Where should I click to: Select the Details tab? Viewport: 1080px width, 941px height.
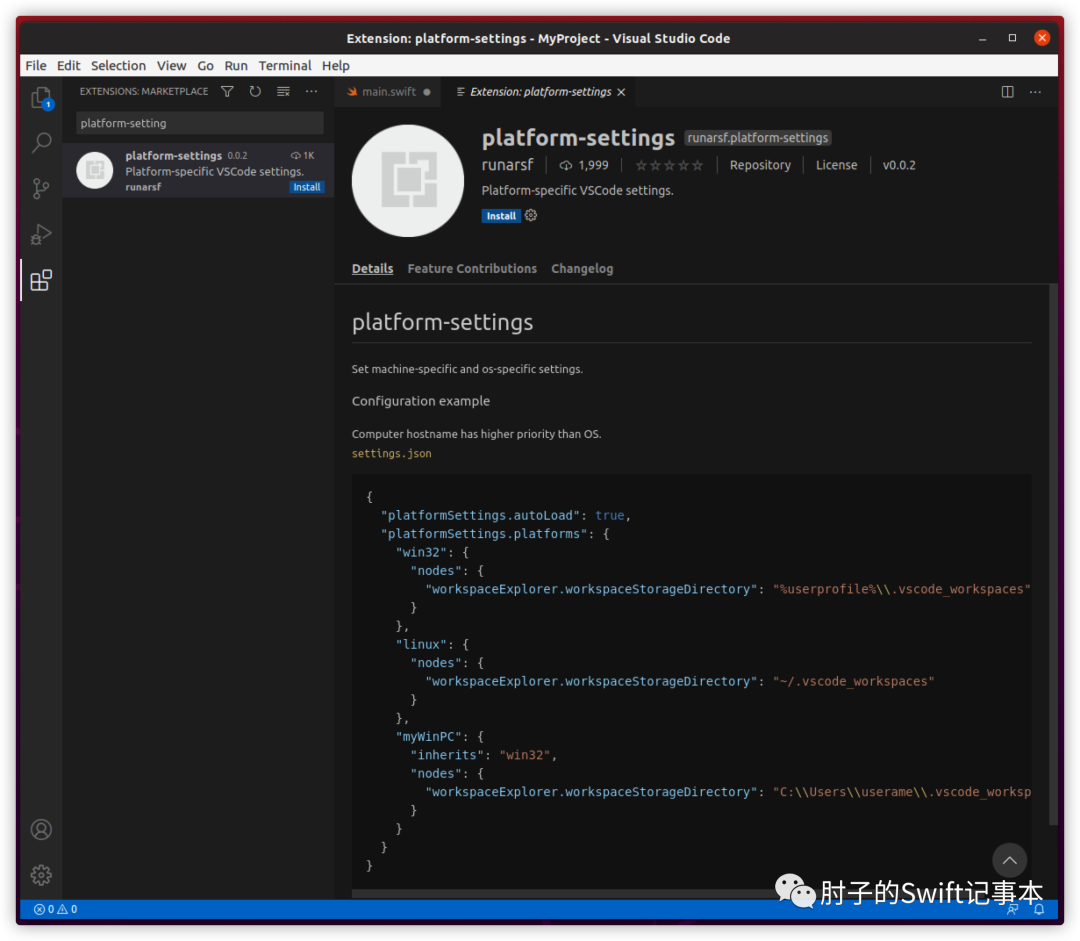tap(373, 269)
